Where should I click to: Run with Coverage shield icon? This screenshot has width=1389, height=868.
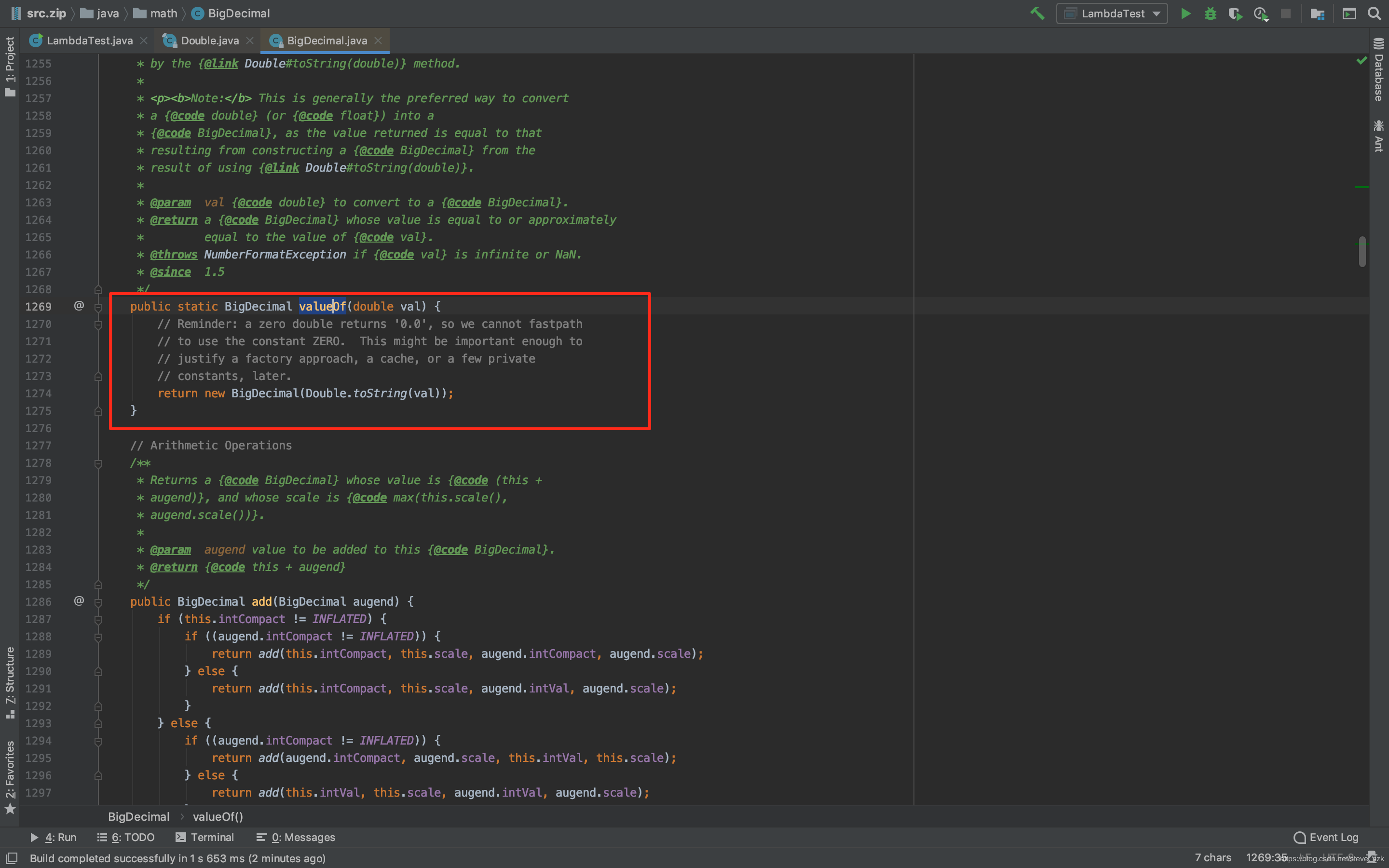point(1235,13)
